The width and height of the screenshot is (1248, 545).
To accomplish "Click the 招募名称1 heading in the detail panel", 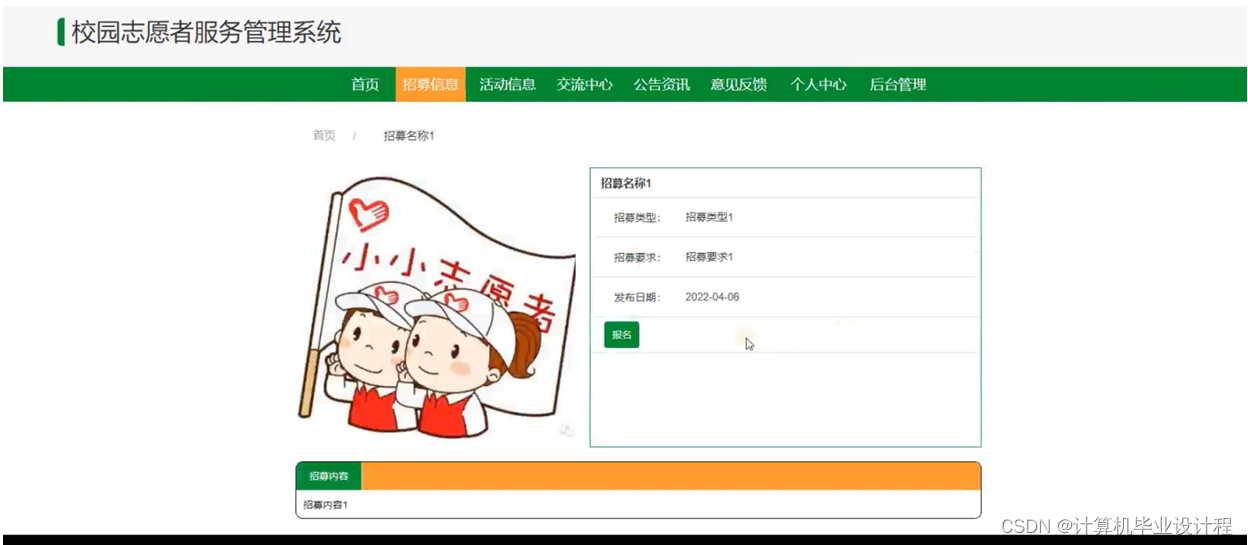I will click(x=626, y=184).
